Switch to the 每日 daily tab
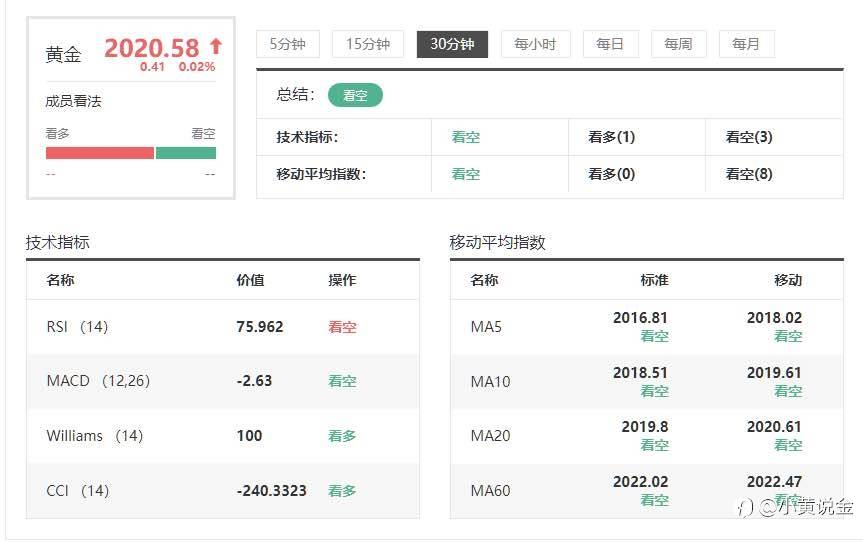The image size is (863, 542). [610, 44]
